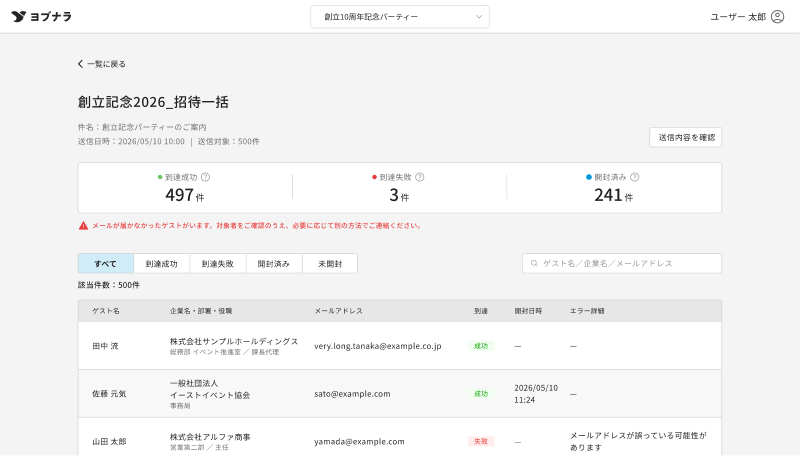This screenshot has width=800, height=456.
Task: Switch to the 到達成功 filter tab
Action: (x=162, y=264)
